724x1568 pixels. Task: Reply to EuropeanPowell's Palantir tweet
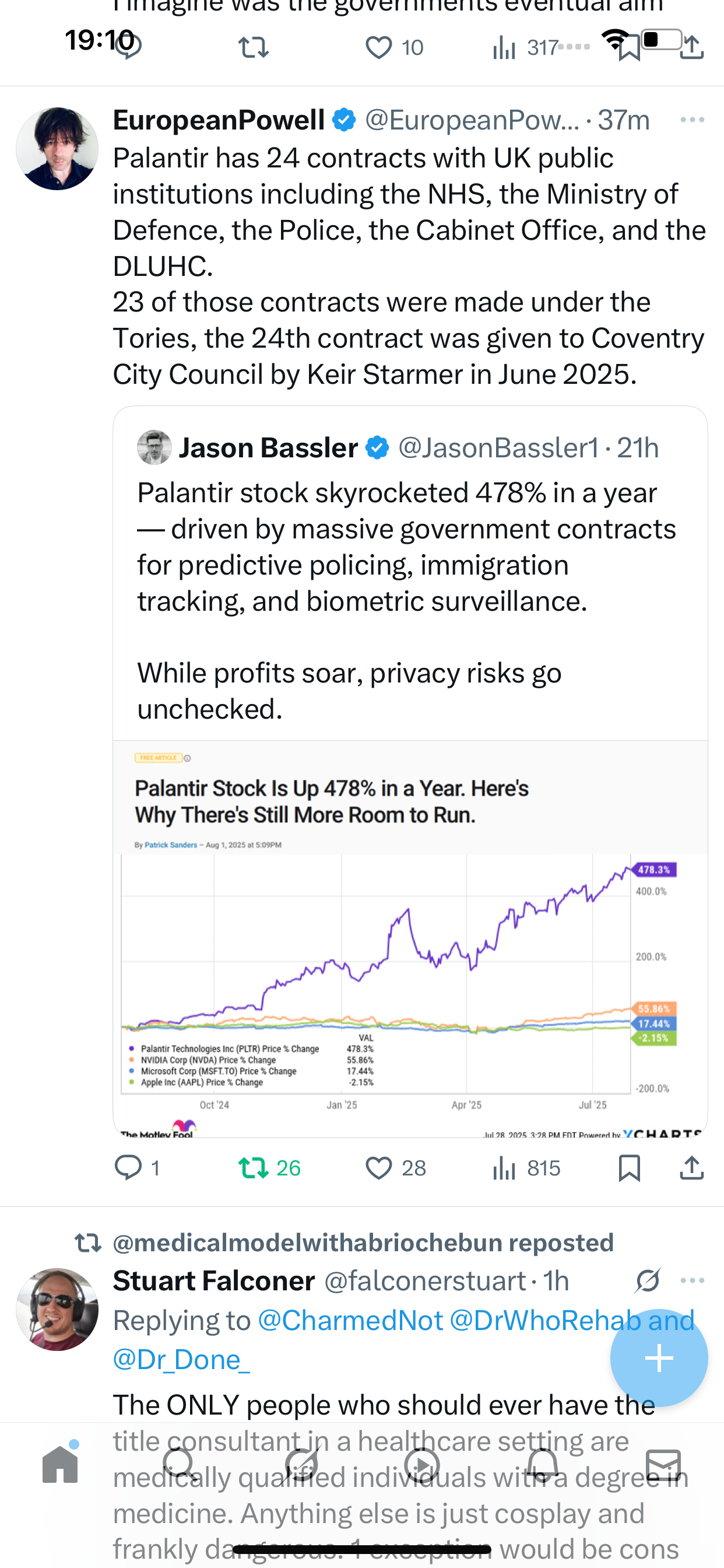pos(128,1168)
